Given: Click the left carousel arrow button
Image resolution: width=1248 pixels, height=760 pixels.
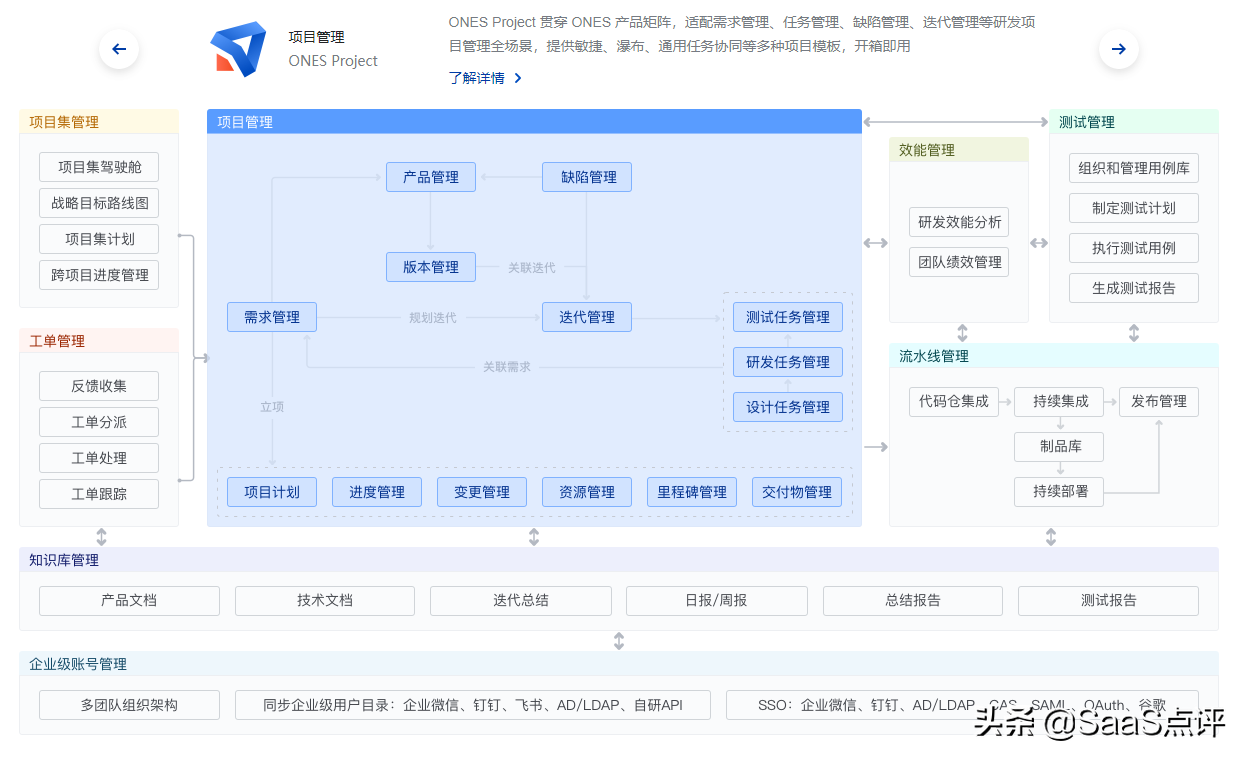Looking at the screenshot, I should coord(118,48).
